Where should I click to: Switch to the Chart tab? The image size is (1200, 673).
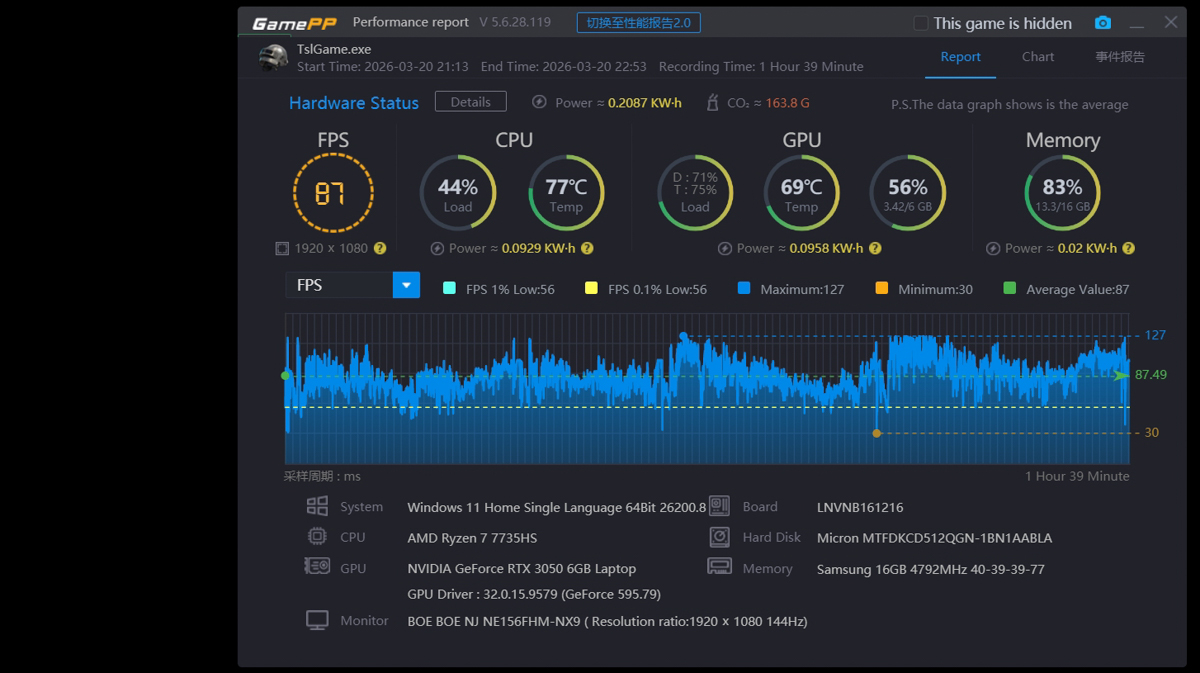1037,57
